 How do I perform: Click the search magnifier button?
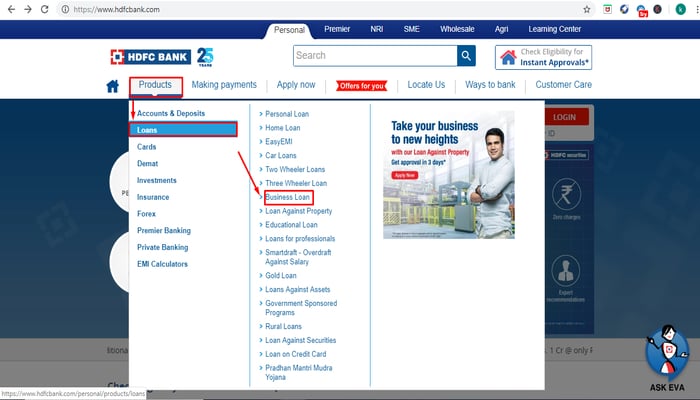(x=466, y=55)
